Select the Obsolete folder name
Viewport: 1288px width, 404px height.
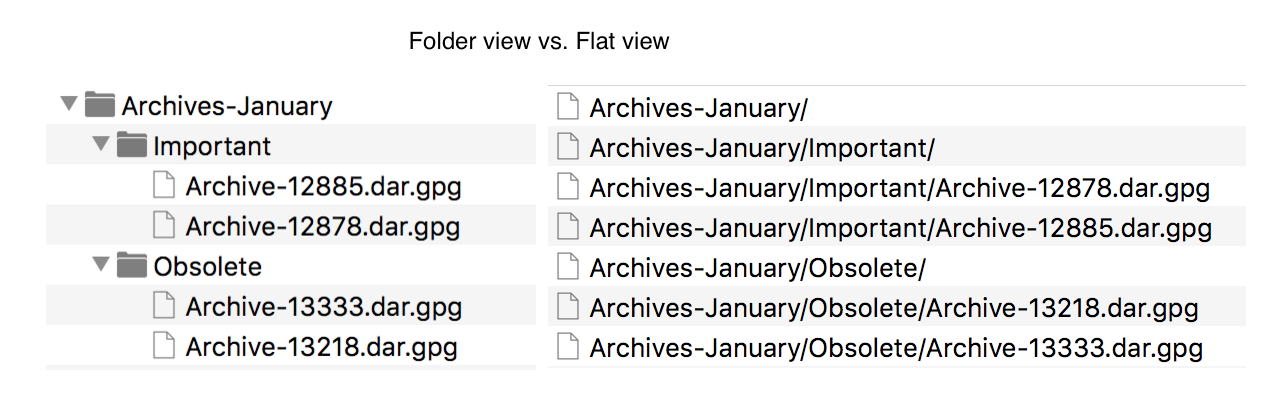click(207, 266)
